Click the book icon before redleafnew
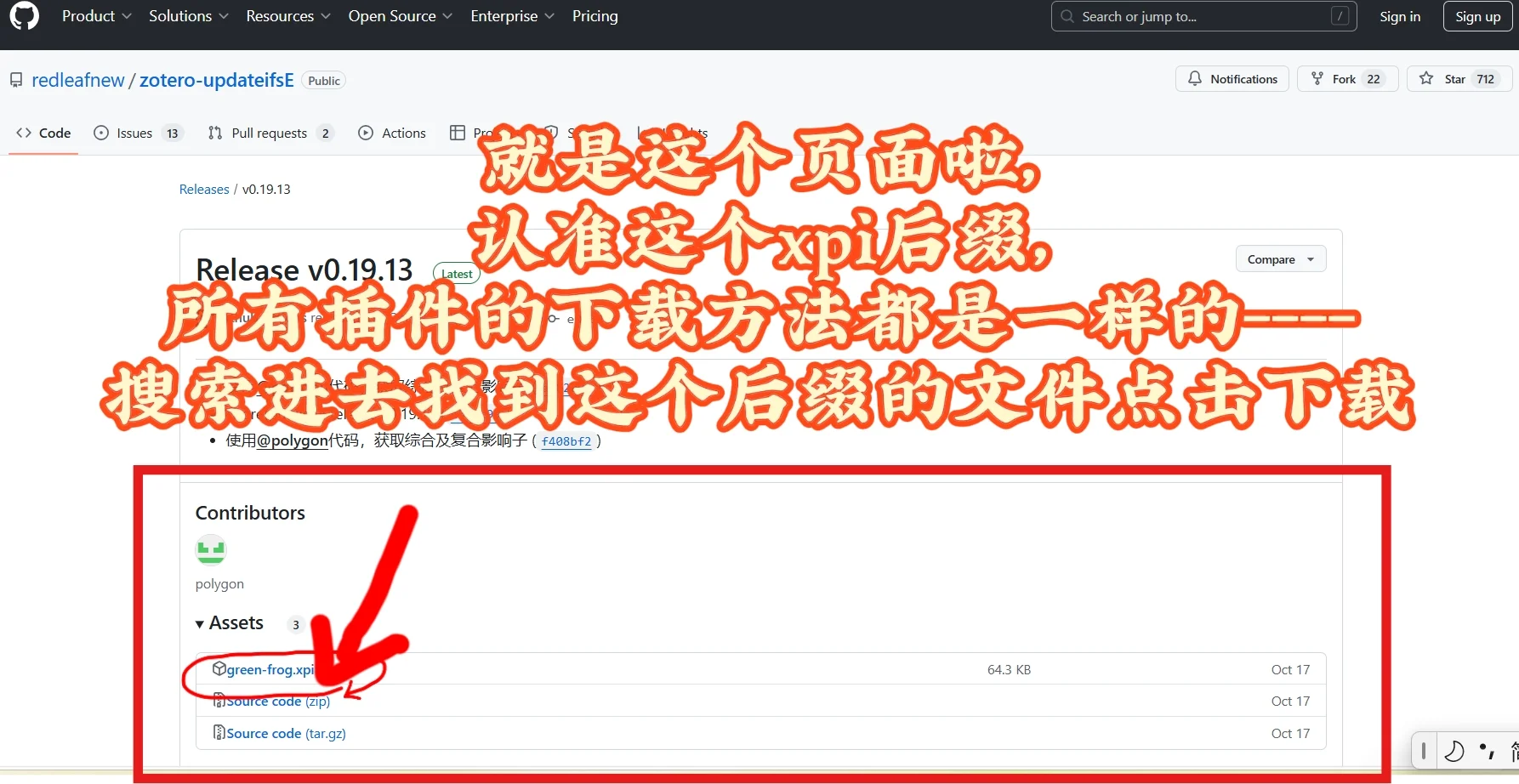The image size is (1519, 784). coord(16,80)
